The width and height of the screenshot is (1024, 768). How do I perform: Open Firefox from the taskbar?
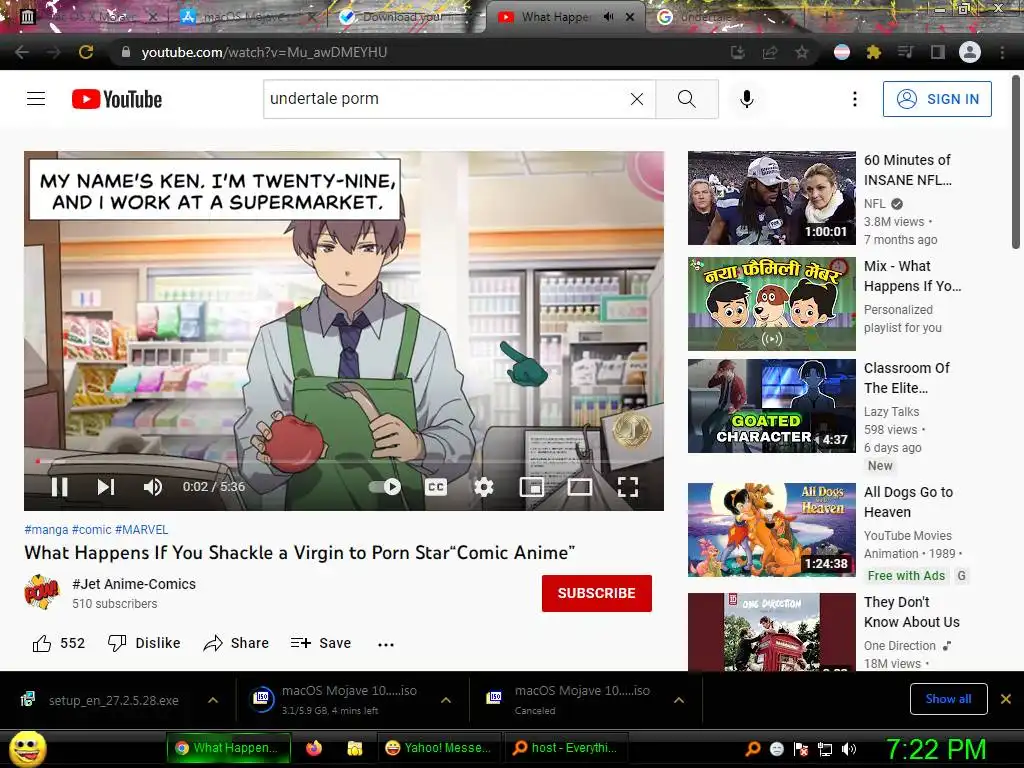313,748
